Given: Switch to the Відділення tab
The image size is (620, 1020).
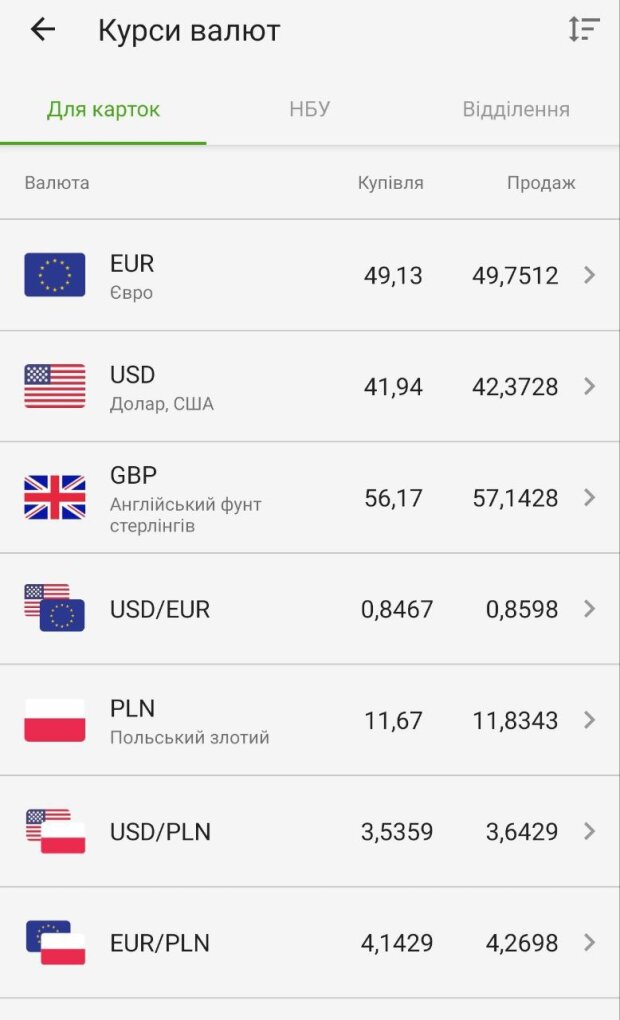Looking at the screenshot, I should click(x=516, y=109).
